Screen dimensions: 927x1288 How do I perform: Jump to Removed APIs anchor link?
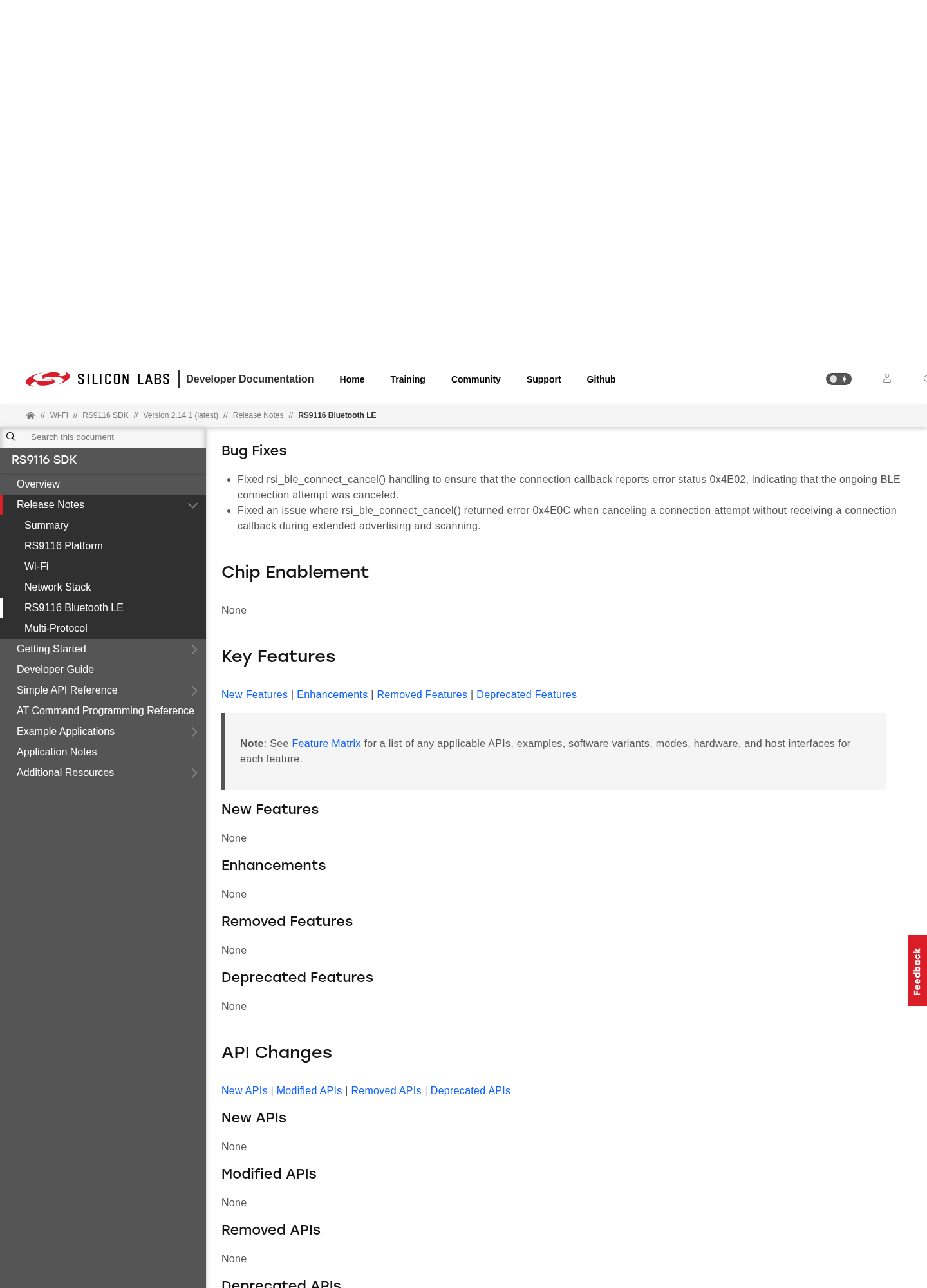386,1091
